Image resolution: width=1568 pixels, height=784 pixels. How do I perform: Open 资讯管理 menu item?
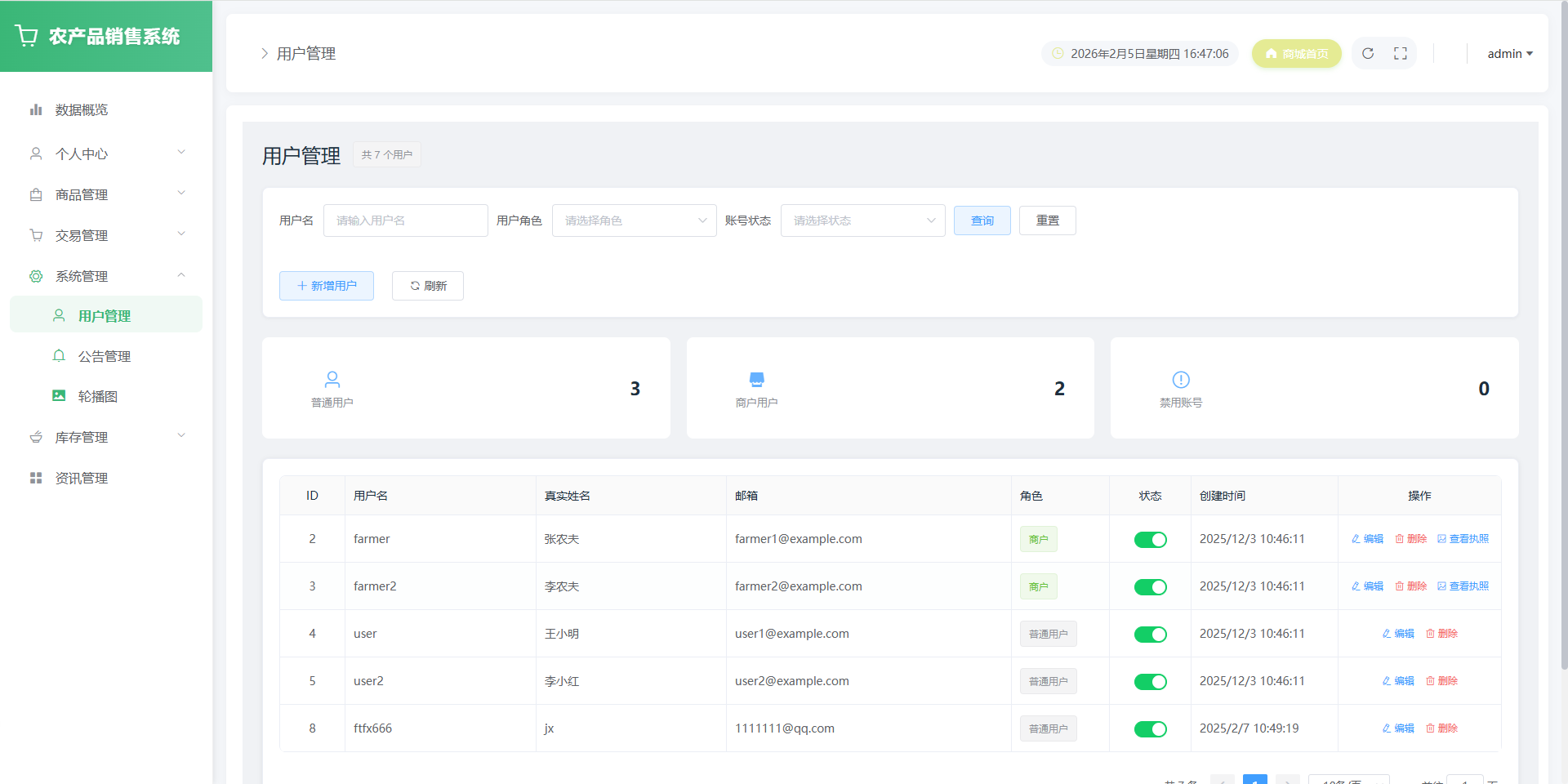click(106, 478)
